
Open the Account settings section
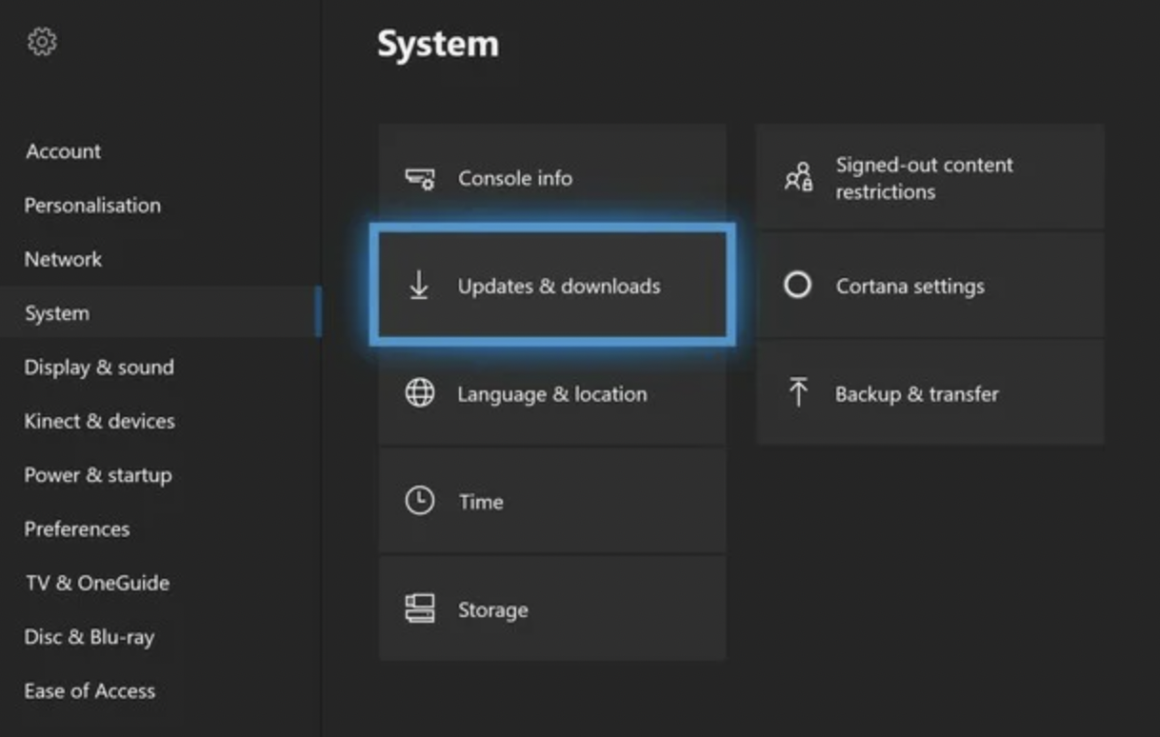tap(62, 151)
